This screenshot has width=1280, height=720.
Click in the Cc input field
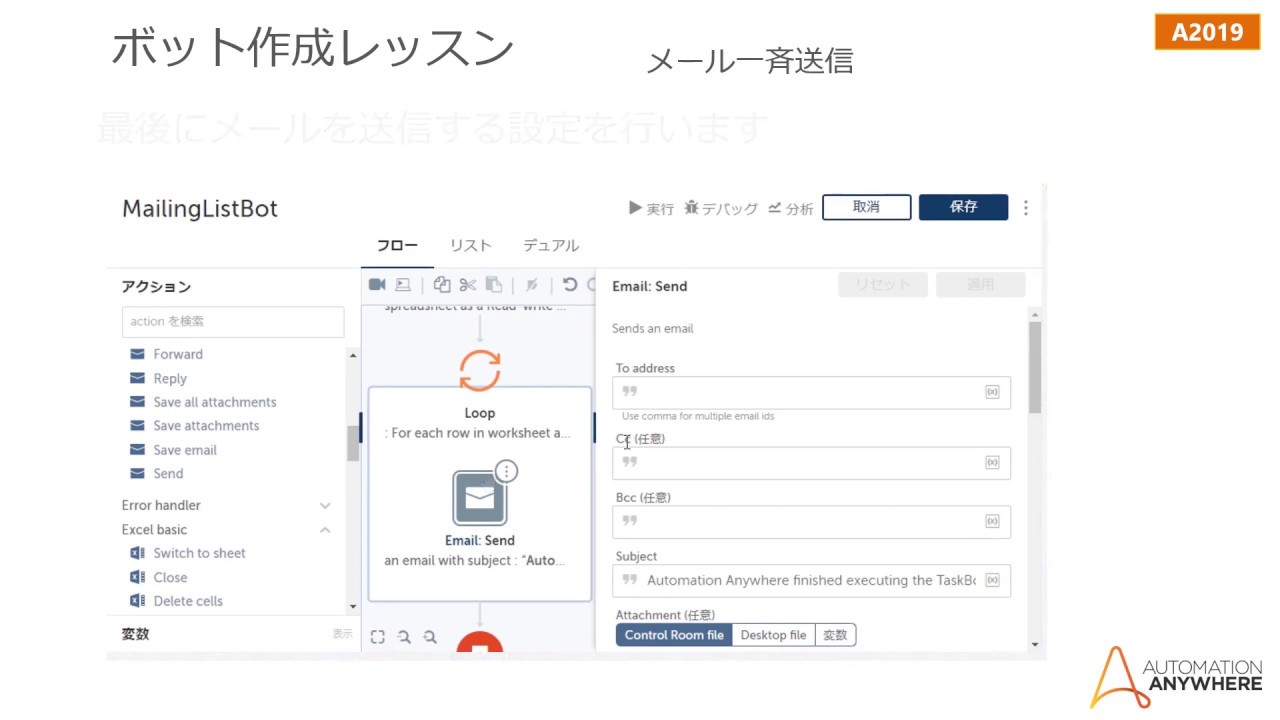[x=811, y=462]
